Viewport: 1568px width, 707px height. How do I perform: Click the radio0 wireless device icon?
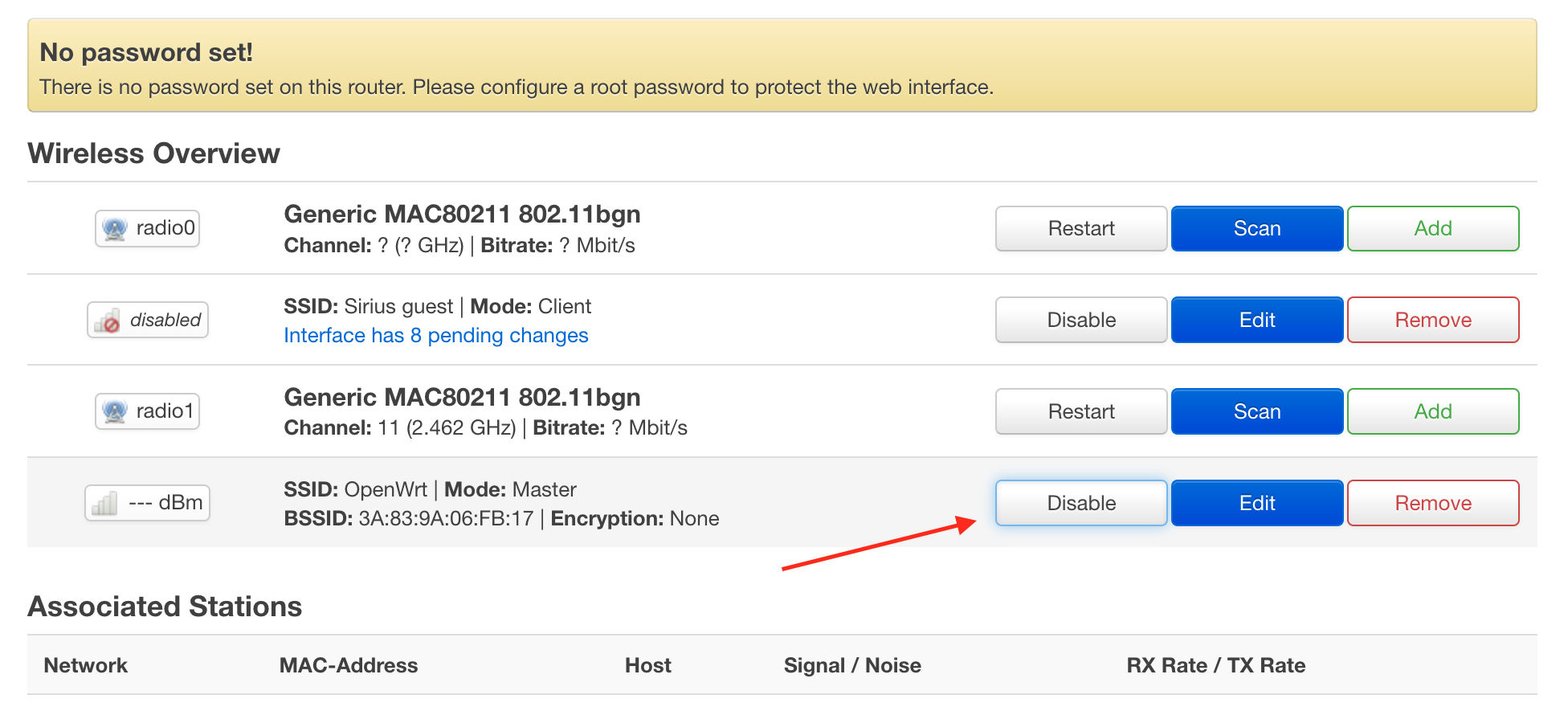[115, 229]
